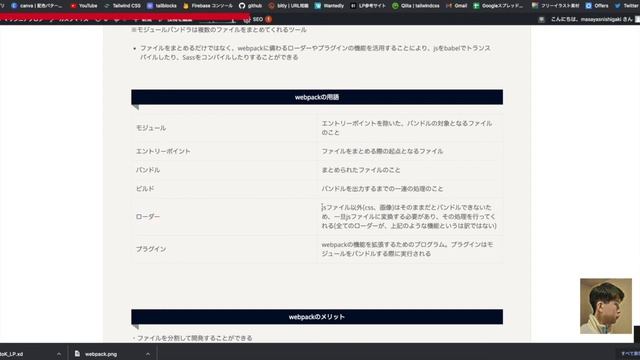The image size is (640, 360).
Task: Open masayasnishigaki user greeting menu
Action: coord(591,19)
